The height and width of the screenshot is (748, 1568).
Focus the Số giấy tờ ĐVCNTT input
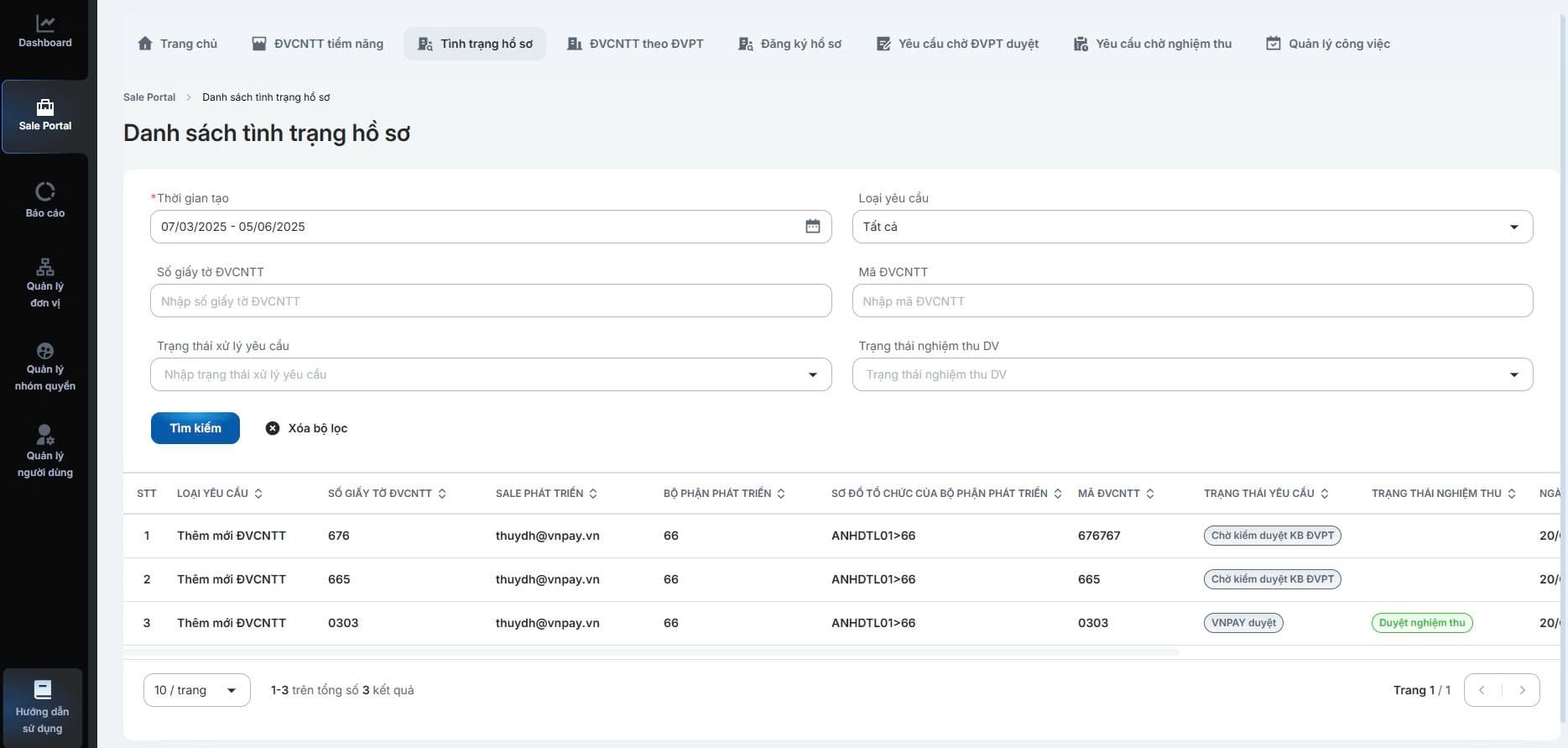490,301
